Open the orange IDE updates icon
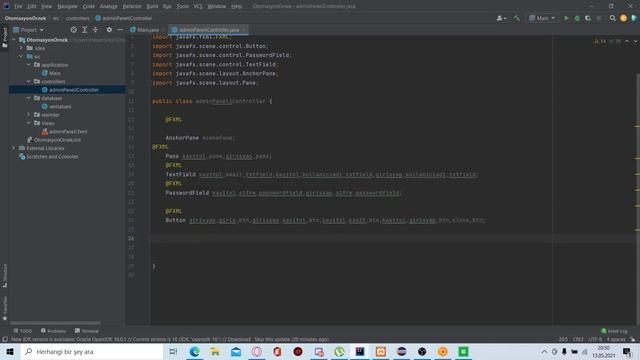The width and height of the screenshot is (640, 360). (623, 18)
